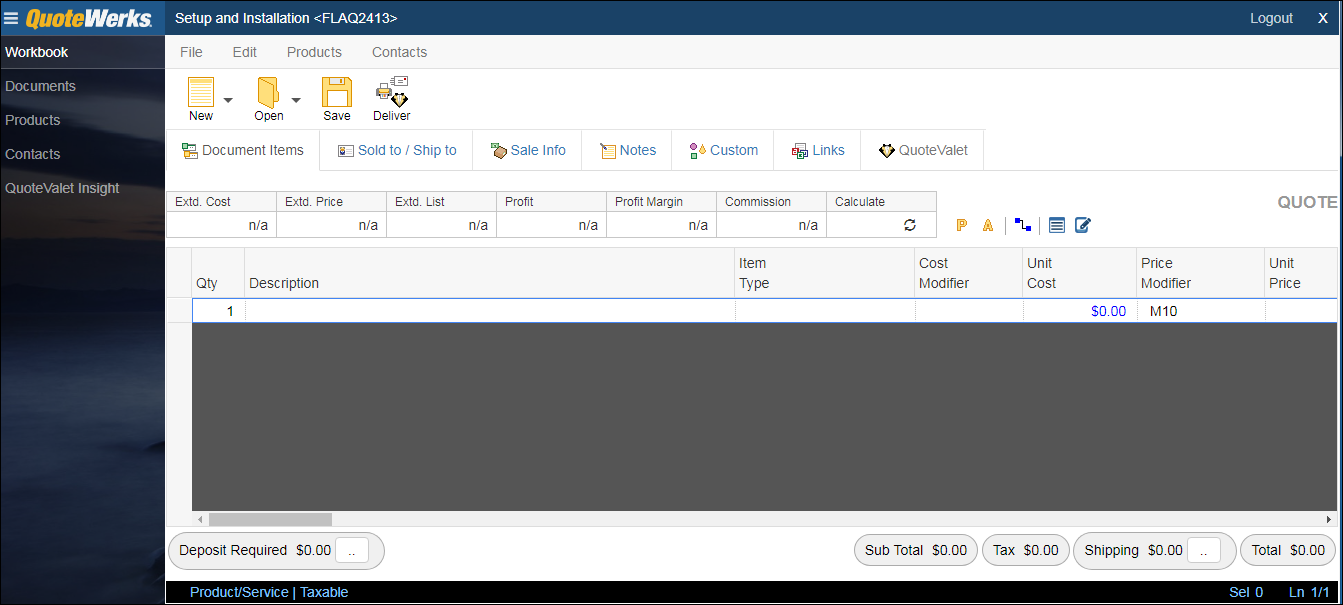Open the Products menu in the menu bar

pos(314,52)
